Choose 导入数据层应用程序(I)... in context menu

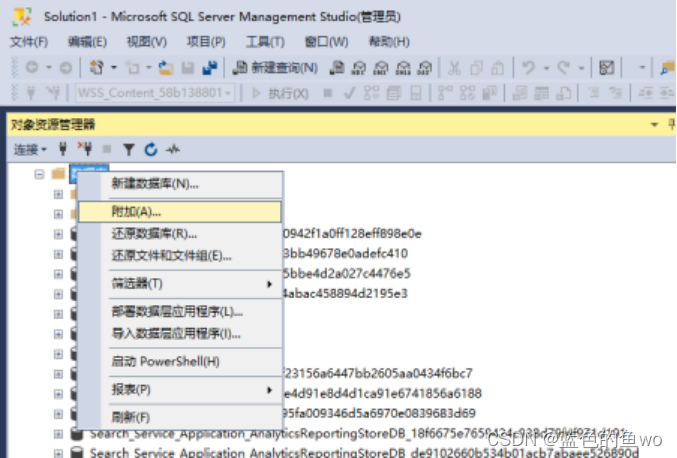[x=180, y=334]
